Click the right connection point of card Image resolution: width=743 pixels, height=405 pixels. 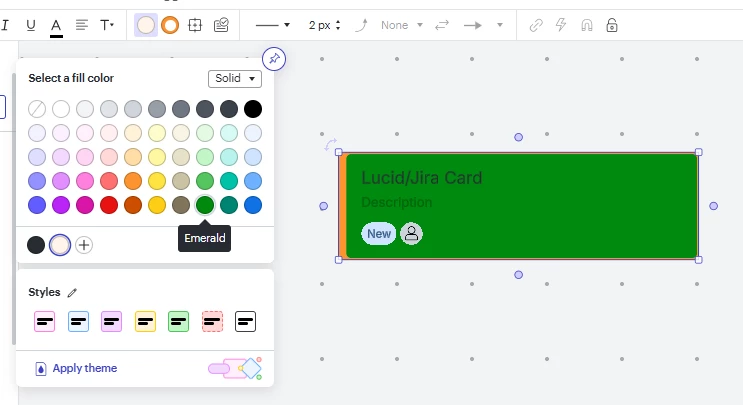714,206
